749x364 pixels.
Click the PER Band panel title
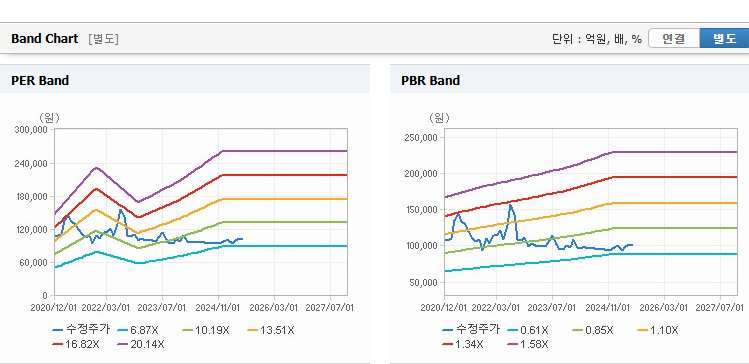pyautogui.click(x=40, y=81)
